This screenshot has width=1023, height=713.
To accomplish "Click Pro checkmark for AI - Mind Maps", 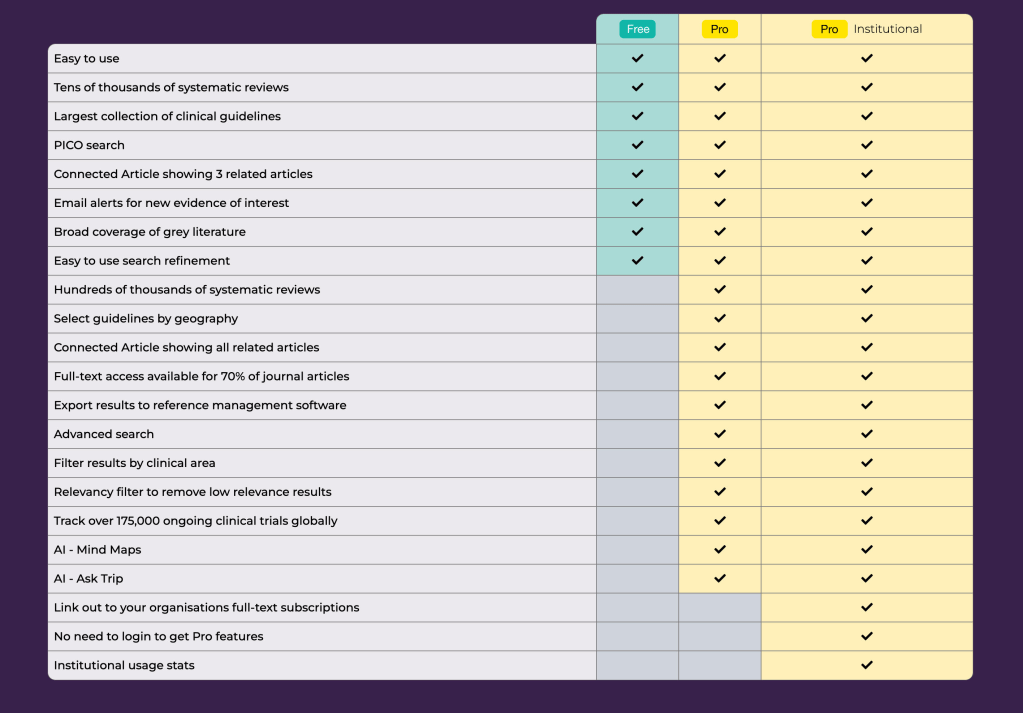I will click(720, 549).
